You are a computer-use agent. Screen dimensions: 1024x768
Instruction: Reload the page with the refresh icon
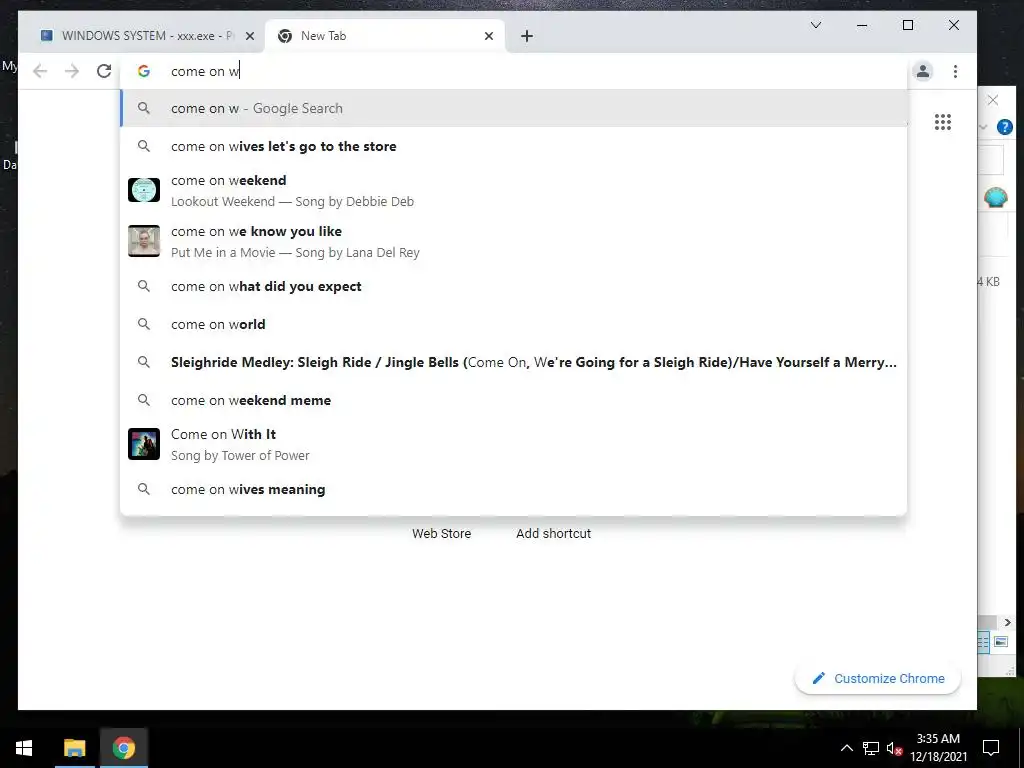click(x=104, y=71)
